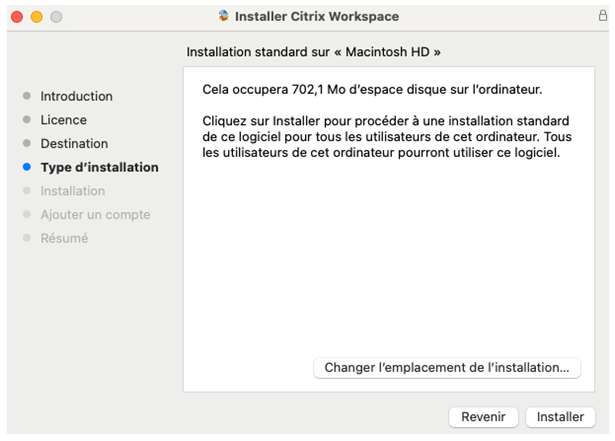This screenshot has width=615, height=441.
Task: Click the Installer button
Action: (560, 417)
